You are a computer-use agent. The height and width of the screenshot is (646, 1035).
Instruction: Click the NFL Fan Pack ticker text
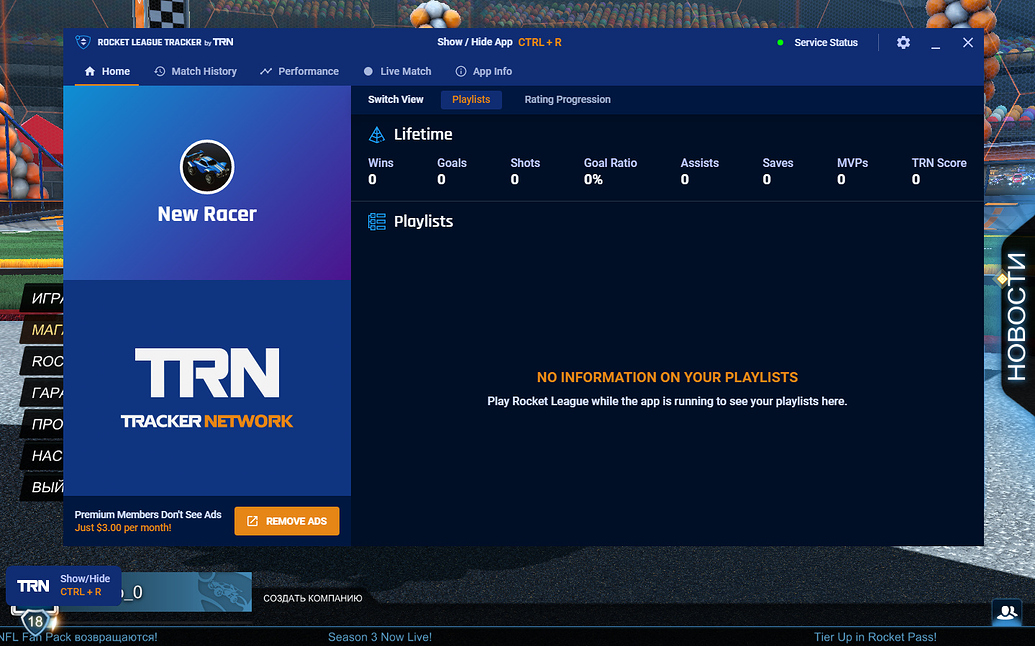point(79,637)
